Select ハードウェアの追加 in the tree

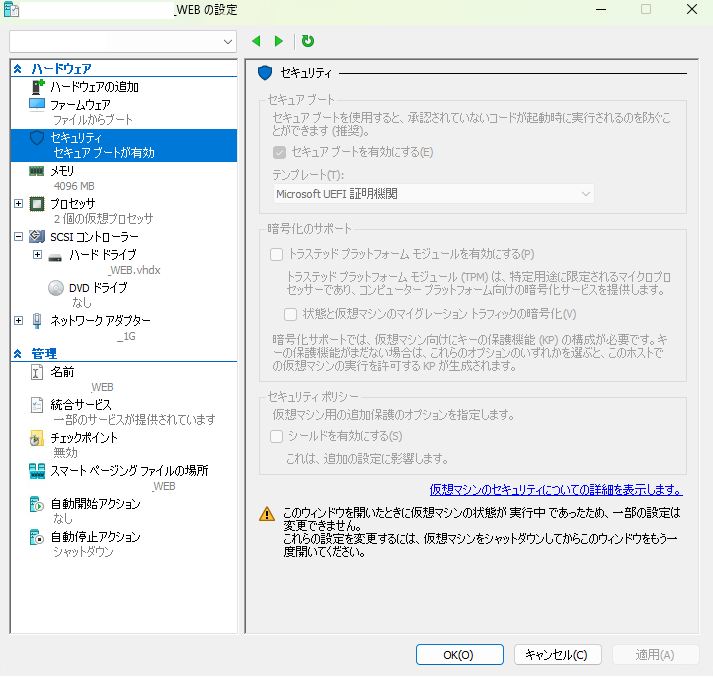pos(94,86)
